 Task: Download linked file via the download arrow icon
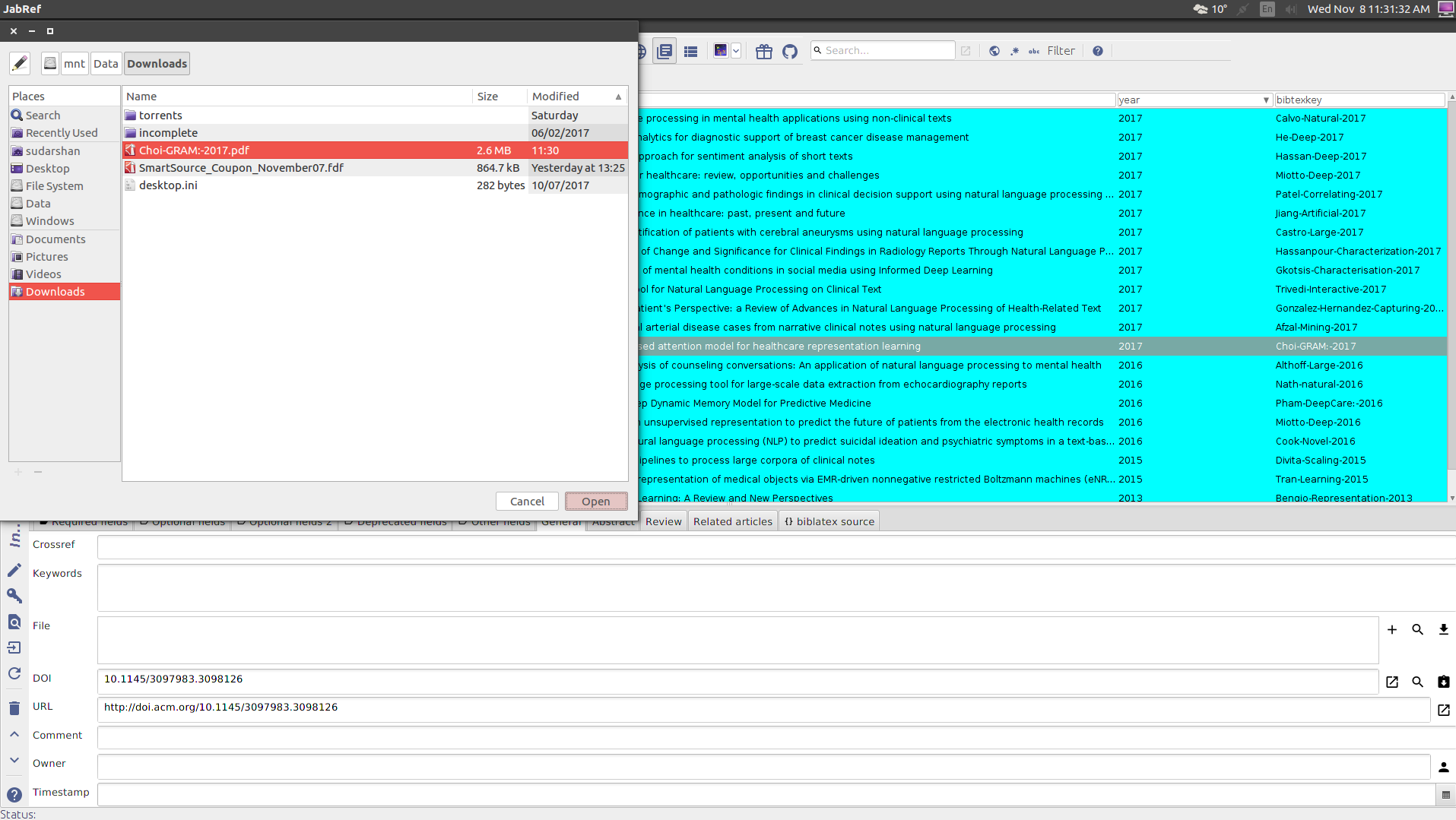(1442, 629)
